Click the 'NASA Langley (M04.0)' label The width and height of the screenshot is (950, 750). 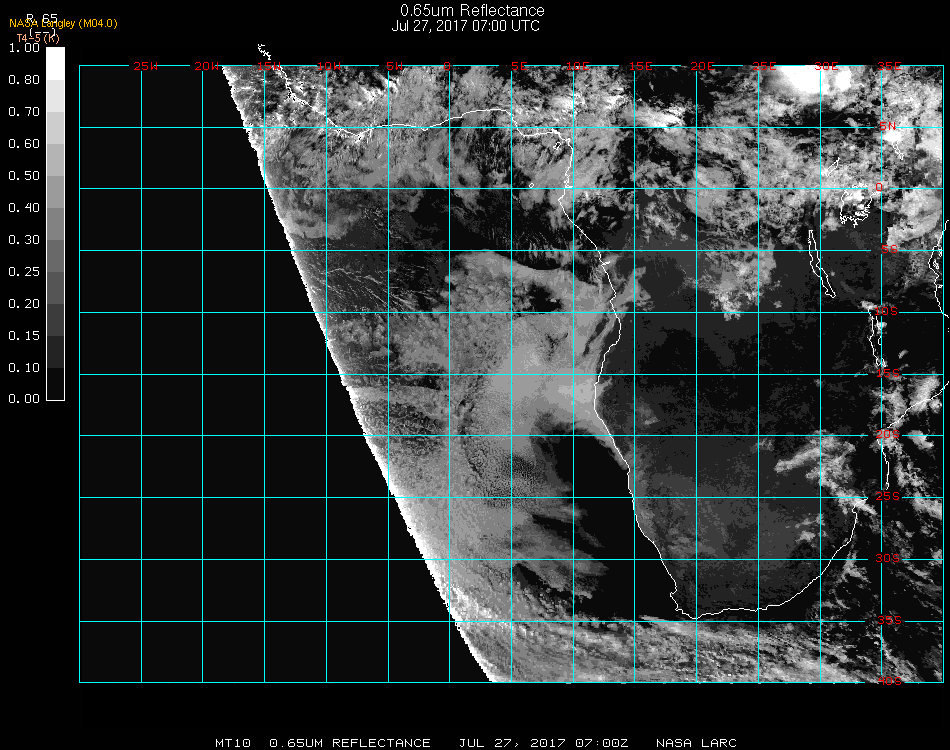(x=63, y=24)
